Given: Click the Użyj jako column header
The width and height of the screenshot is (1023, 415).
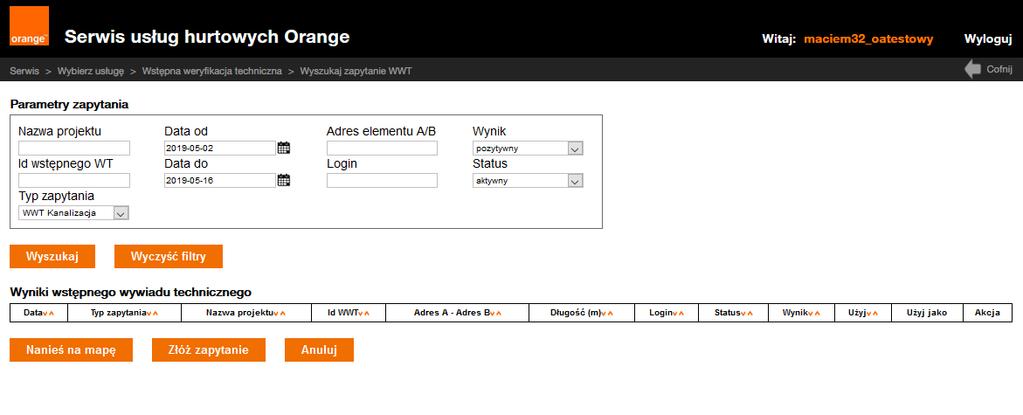Looking at the screenshot, I should coord(926,313).
